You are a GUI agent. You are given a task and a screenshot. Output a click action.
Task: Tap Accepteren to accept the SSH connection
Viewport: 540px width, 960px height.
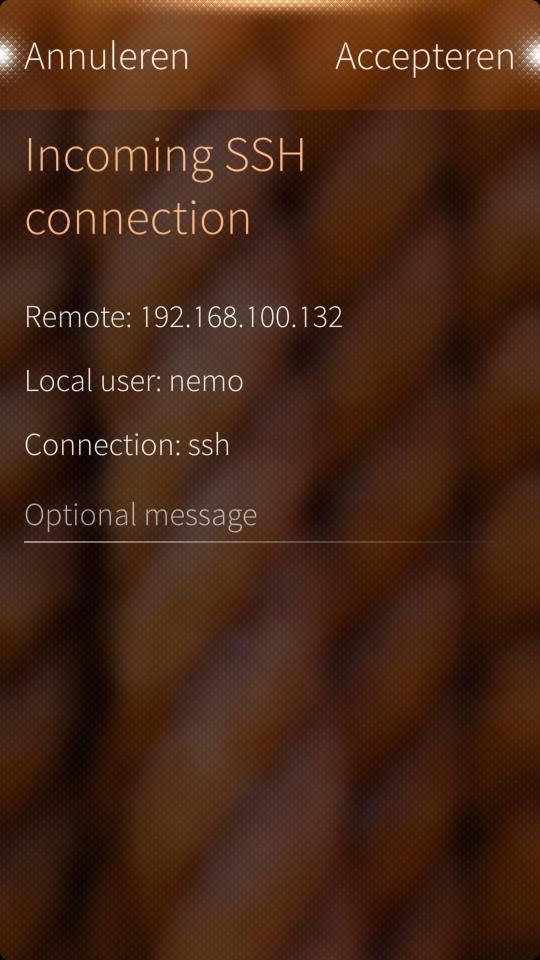[x=425, y=58]
